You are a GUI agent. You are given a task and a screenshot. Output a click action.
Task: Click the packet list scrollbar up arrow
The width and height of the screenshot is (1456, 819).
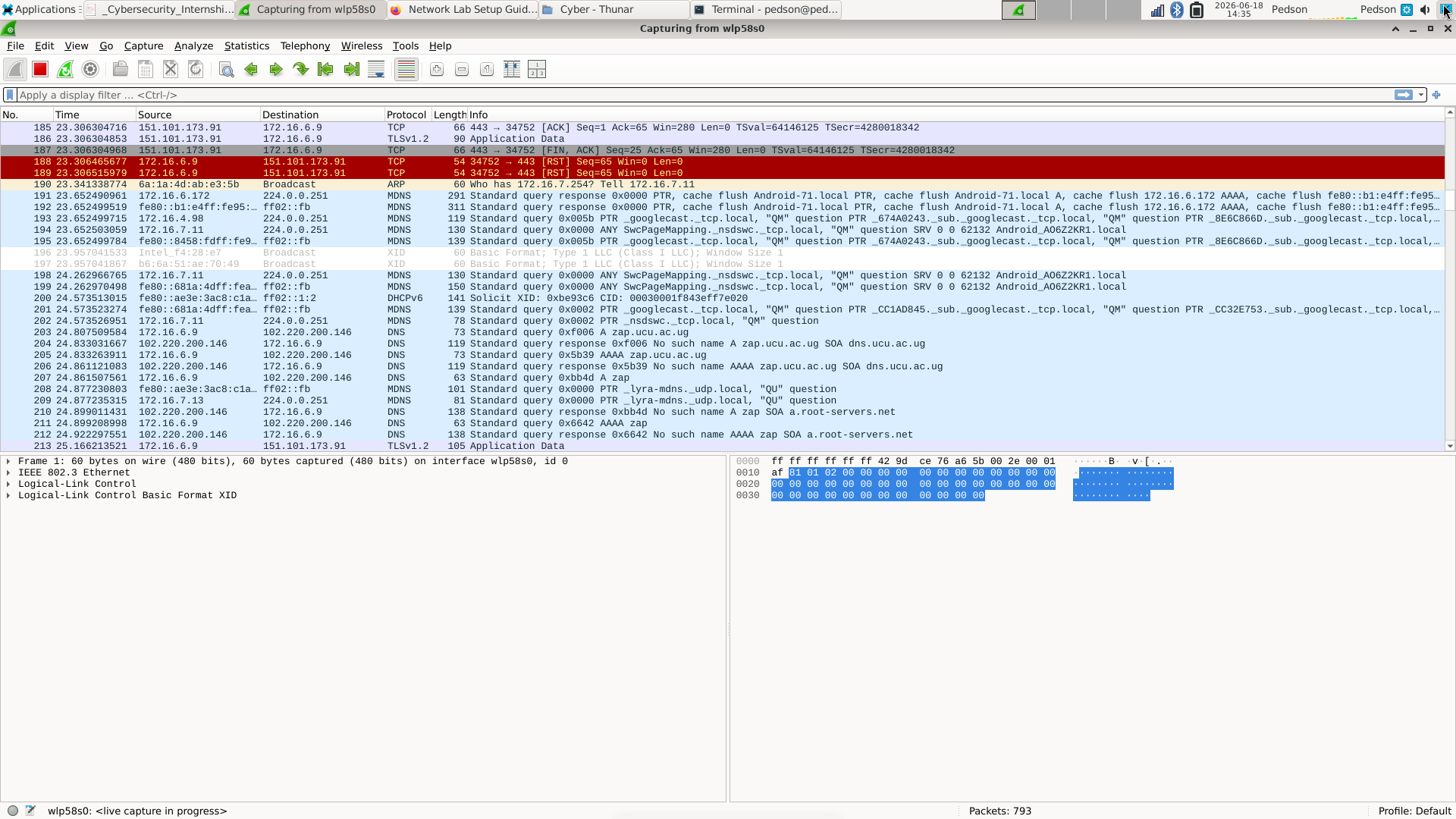tap(1450, 112)
